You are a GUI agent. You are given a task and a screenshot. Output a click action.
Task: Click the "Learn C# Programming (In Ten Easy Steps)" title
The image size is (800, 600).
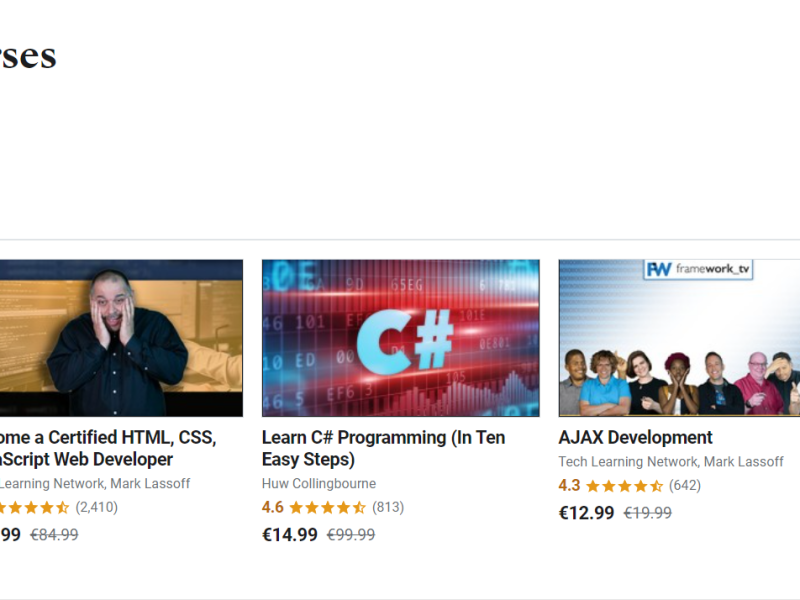point(383,448)
